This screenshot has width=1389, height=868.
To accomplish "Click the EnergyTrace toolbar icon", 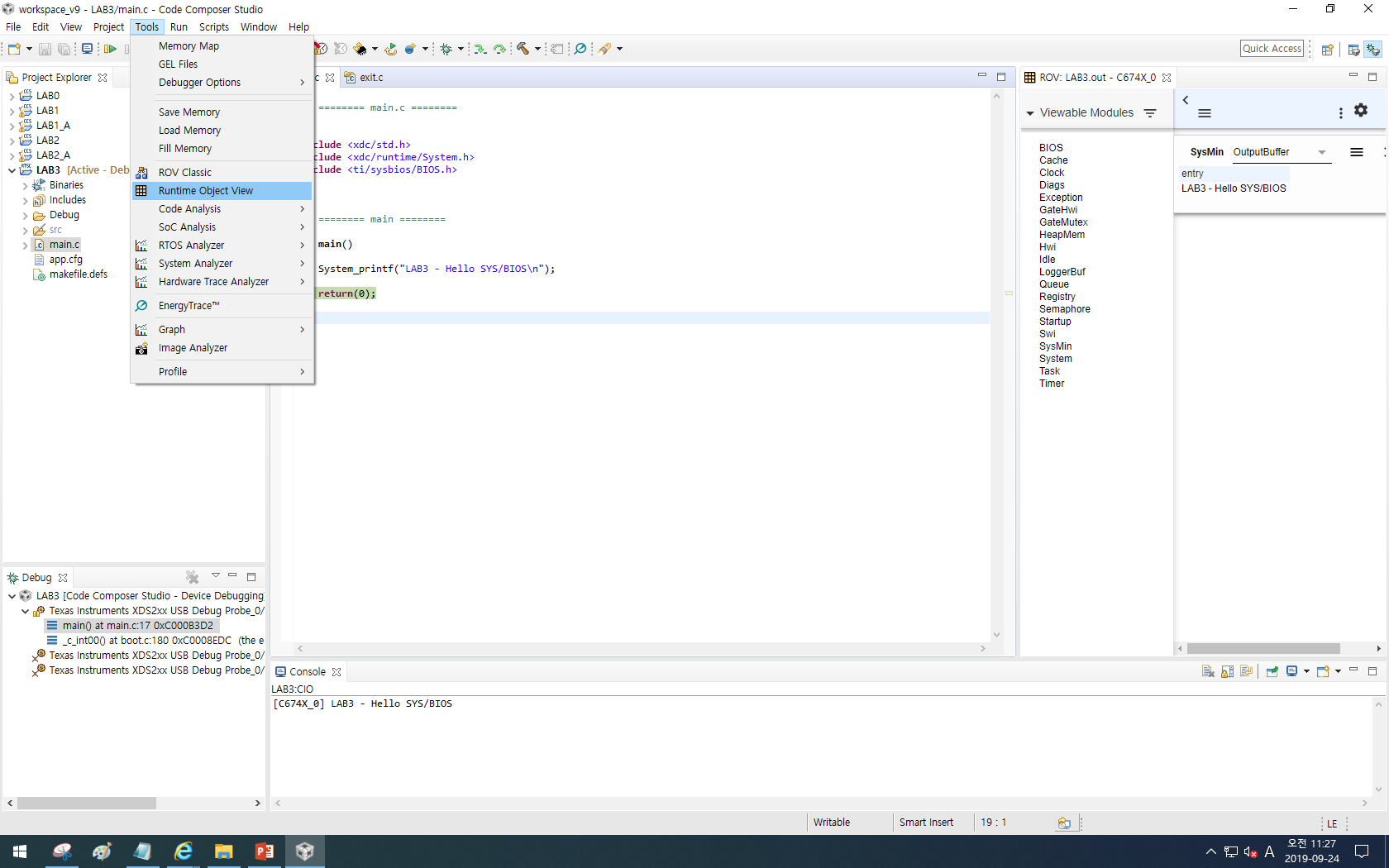I will [x=580, y=49].
